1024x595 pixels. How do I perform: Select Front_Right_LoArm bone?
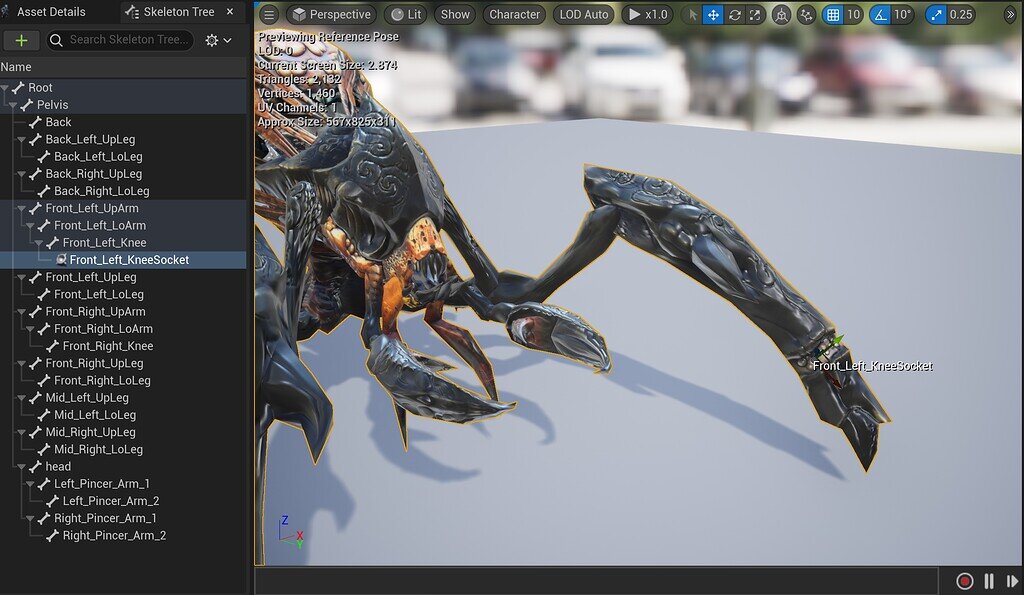(103, 329)
